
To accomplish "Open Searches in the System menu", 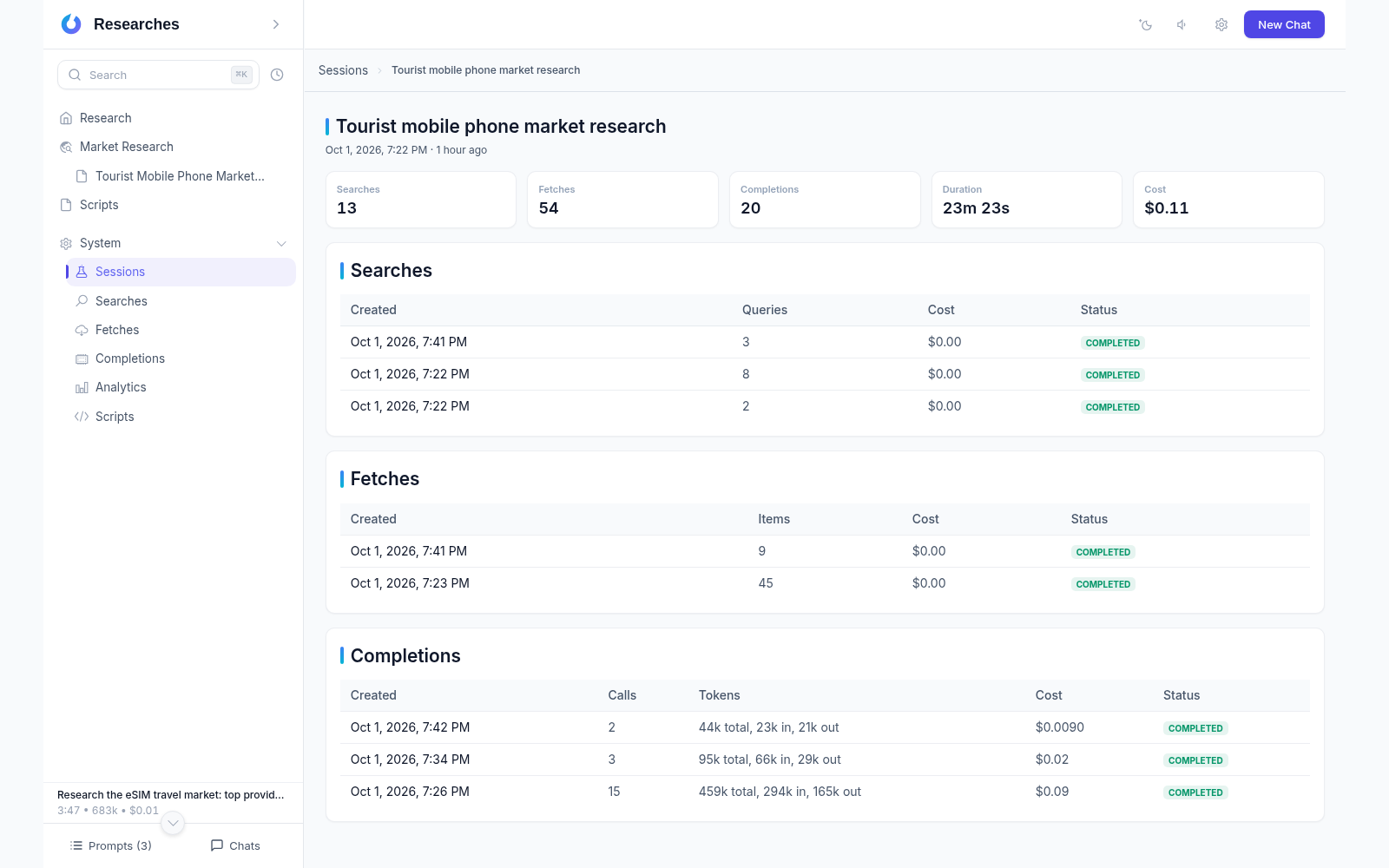I will click(x=181, y=301).
